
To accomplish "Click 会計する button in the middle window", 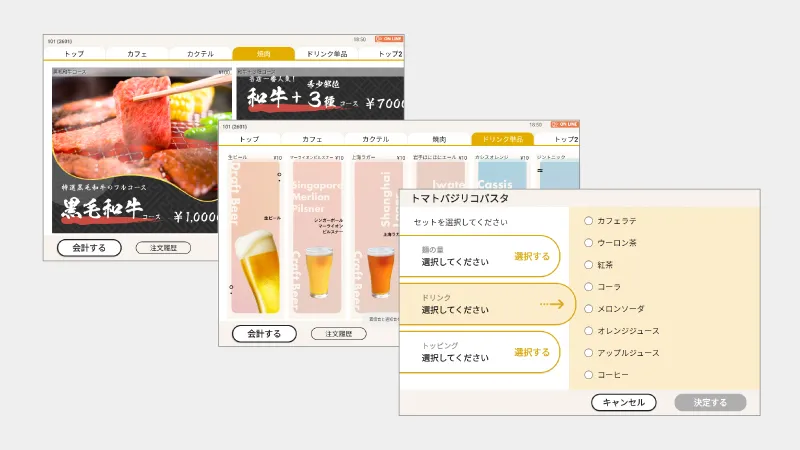I will [264, 334].
